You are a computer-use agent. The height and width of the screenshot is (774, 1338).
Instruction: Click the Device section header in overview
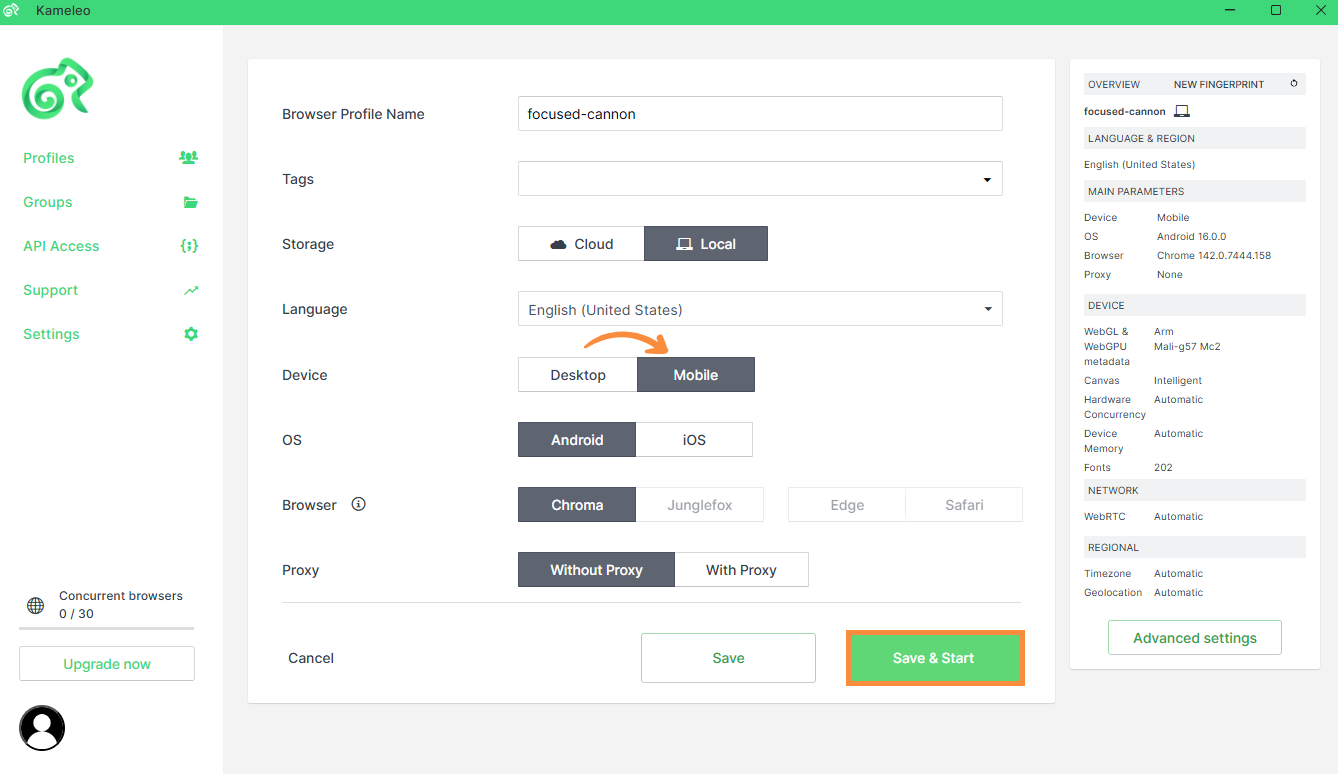pyautogui.click(x=1195, y=305)
